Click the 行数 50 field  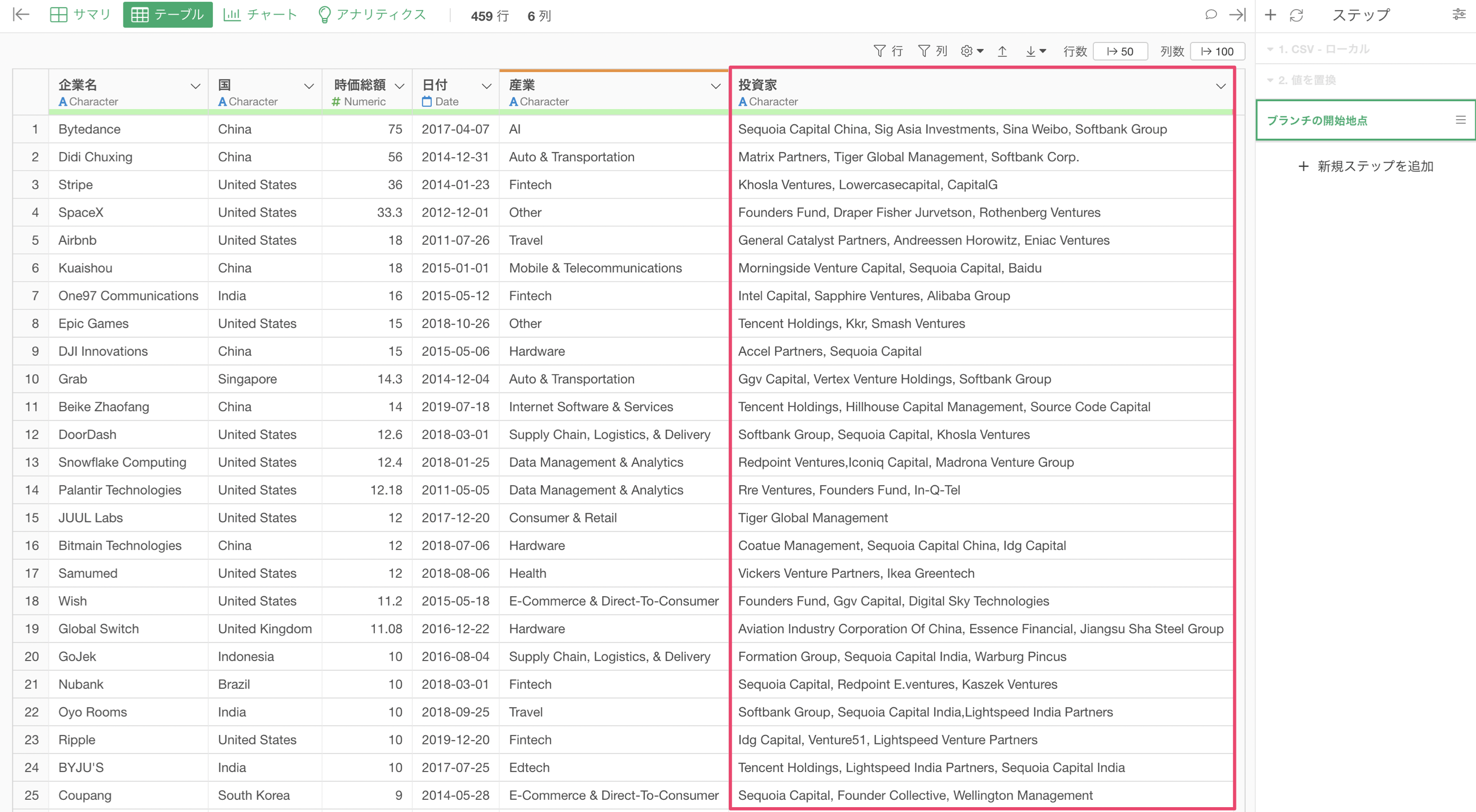point(1120,51)
